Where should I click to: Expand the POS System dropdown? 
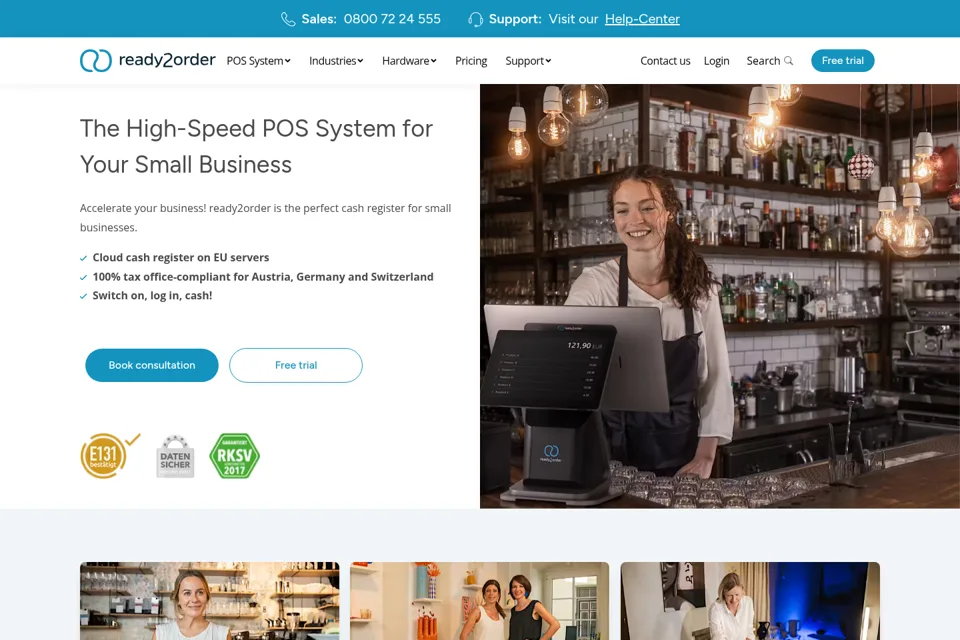point(258,61)
